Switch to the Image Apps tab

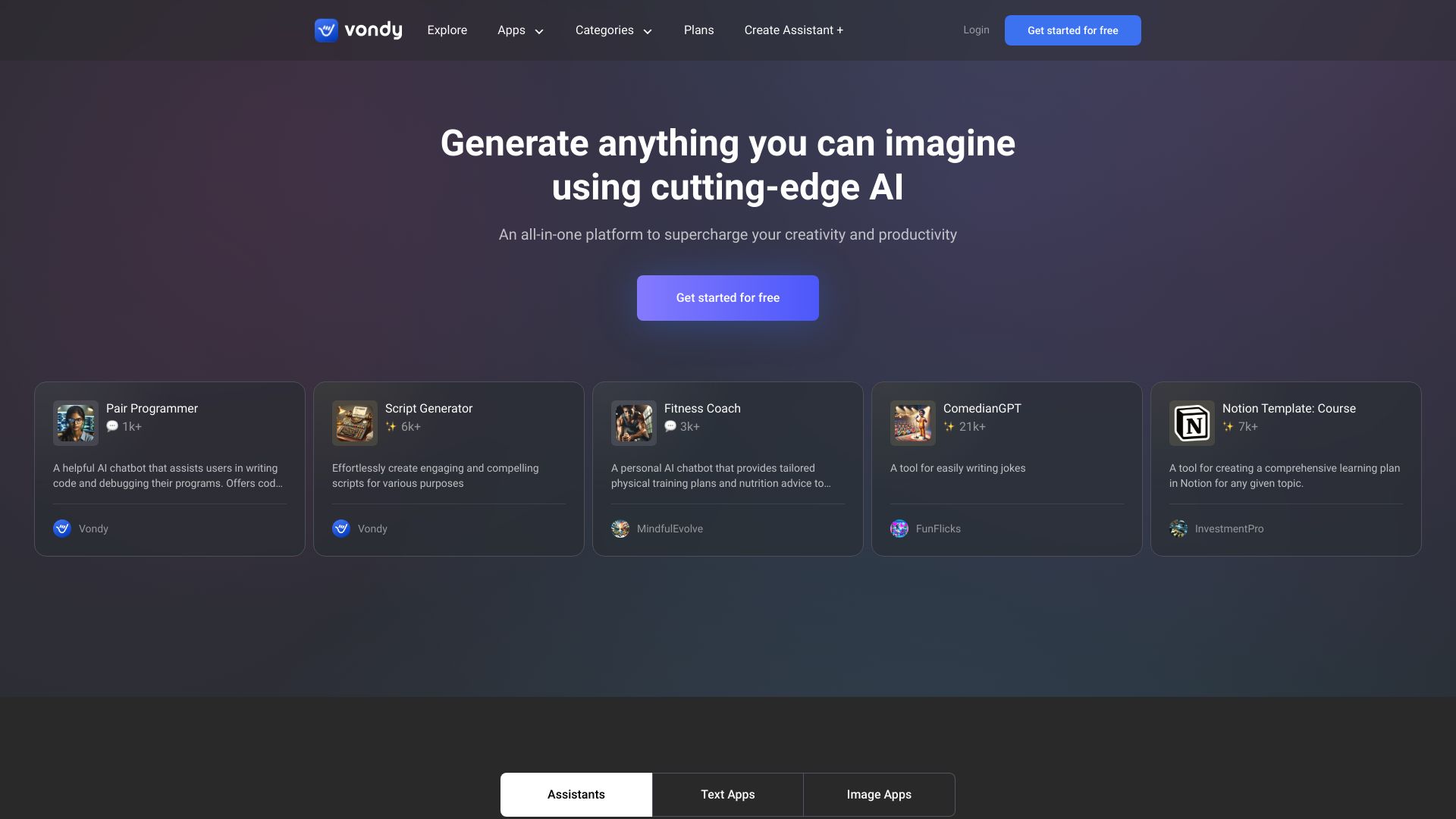point(879,794)
